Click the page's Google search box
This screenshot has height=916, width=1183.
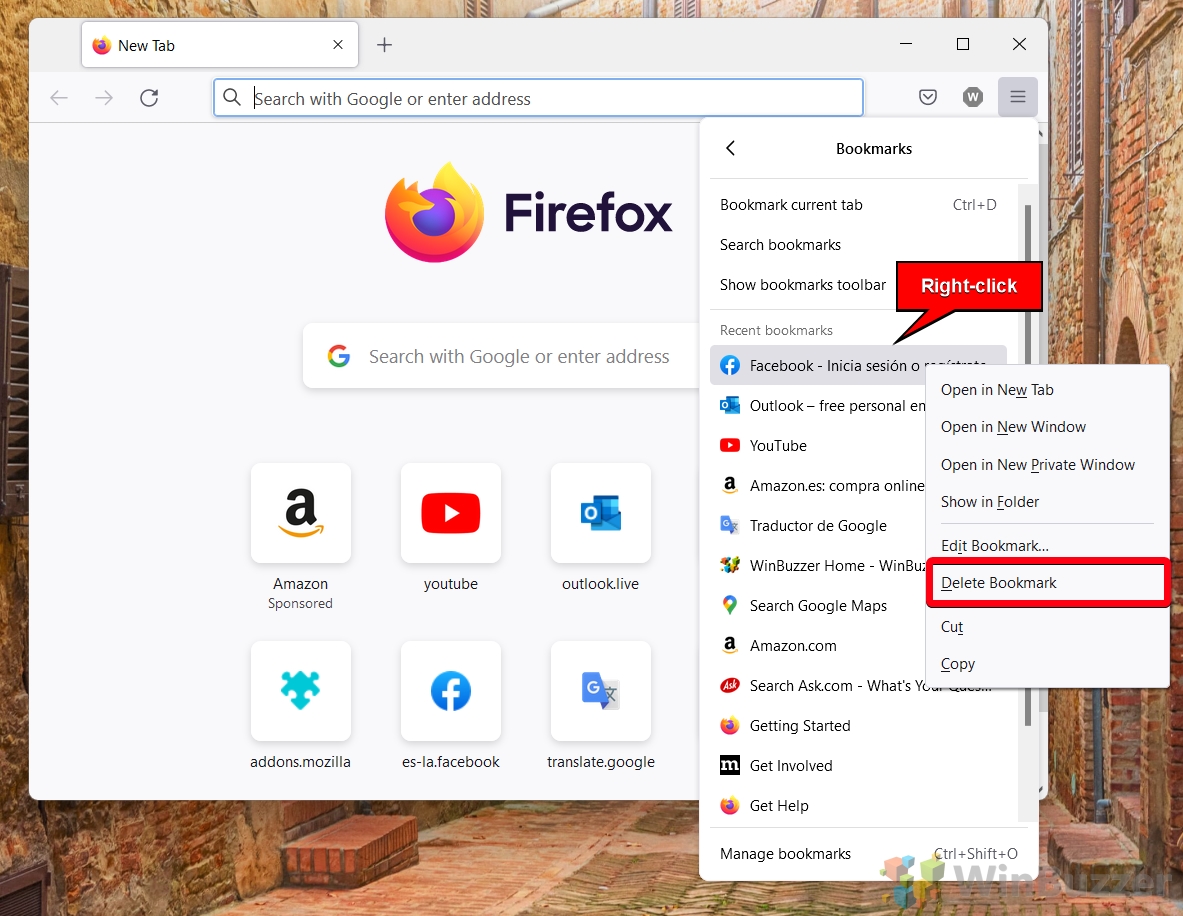[501, 355]
